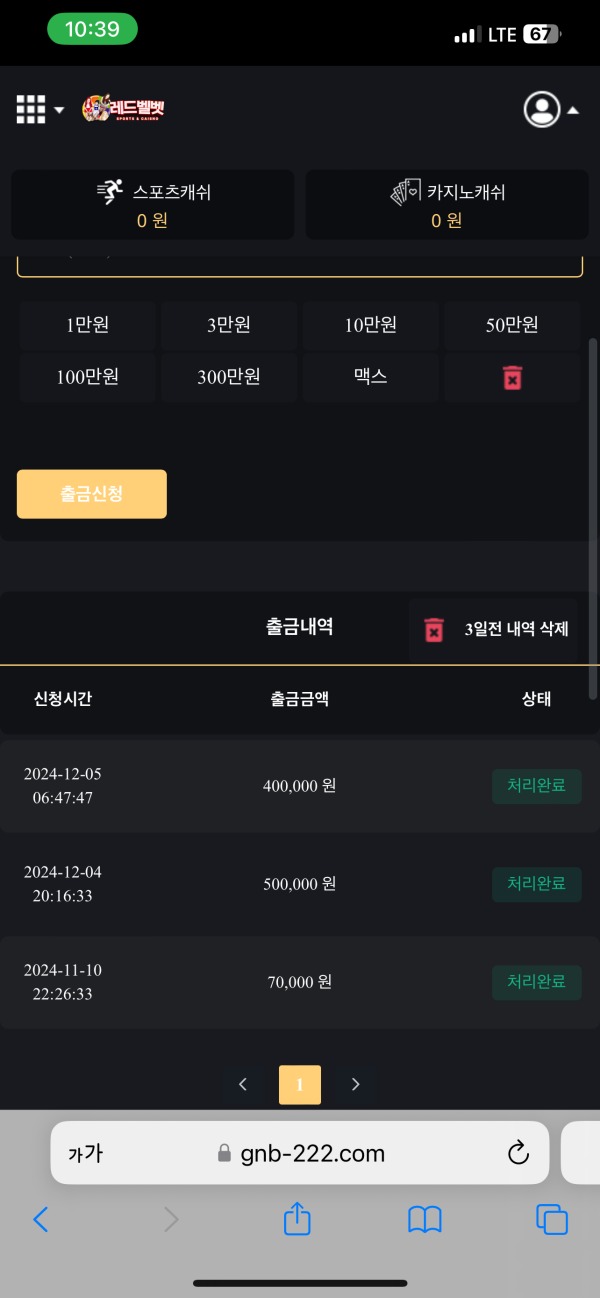The height and width of the screenshot is (1298, 600).
Task: Switch to the 출금내역 section header
Action: 298,627
